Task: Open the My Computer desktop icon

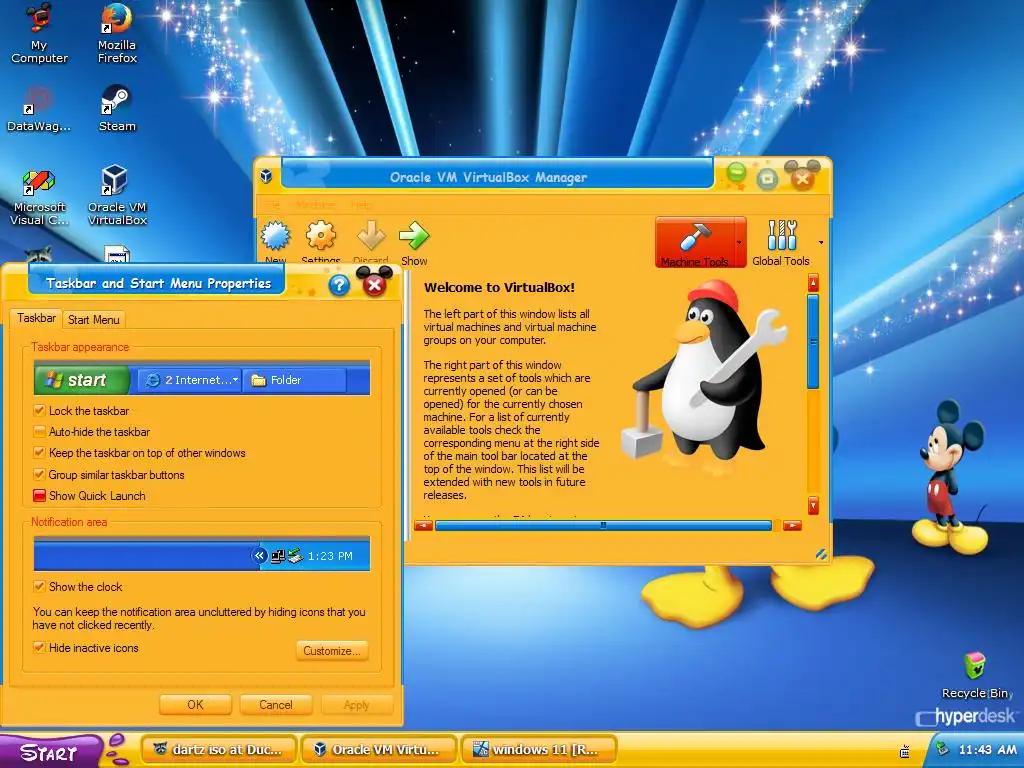Action: click(x=39, y=33)
